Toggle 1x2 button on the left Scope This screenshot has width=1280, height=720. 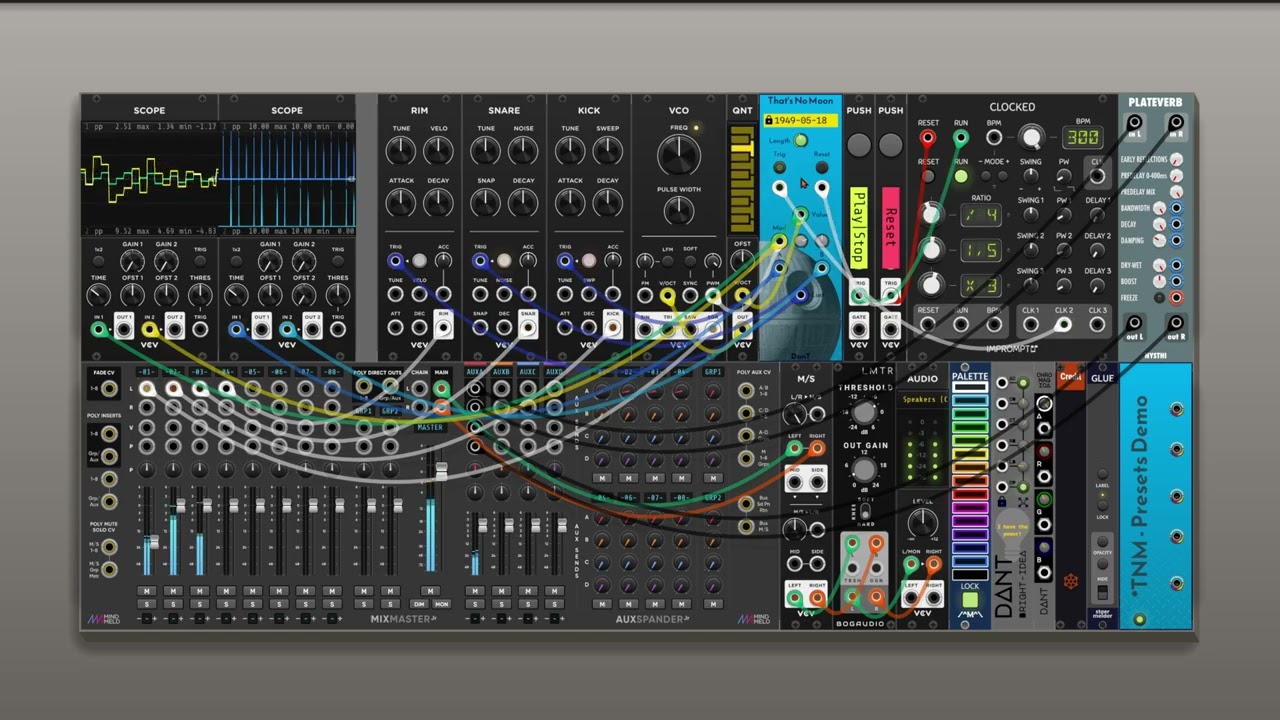(98, 262)
